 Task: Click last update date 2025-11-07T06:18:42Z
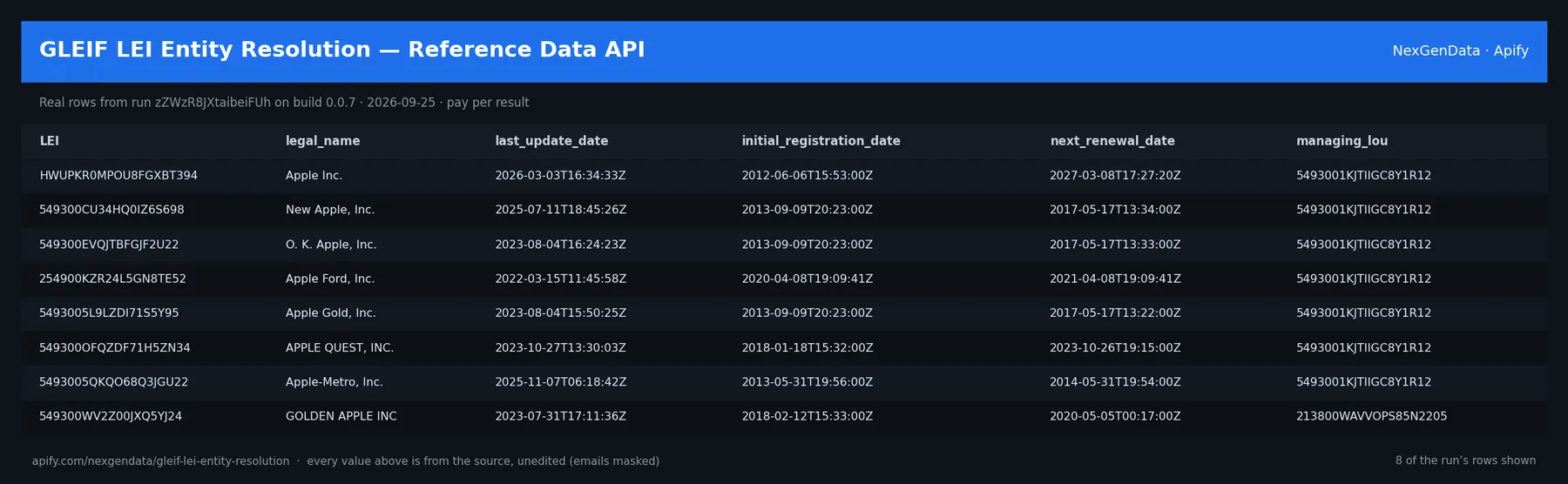click(560, 382)
